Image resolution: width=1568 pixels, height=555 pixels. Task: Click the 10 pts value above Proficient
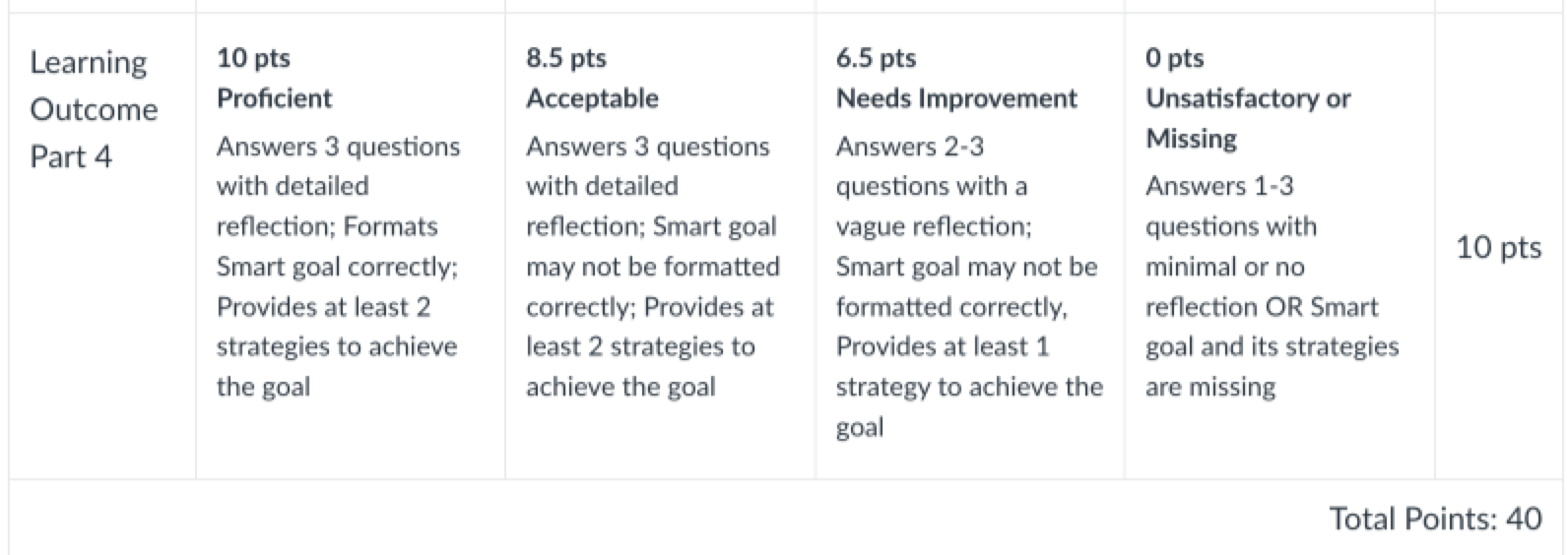click(x=253, y=58)
